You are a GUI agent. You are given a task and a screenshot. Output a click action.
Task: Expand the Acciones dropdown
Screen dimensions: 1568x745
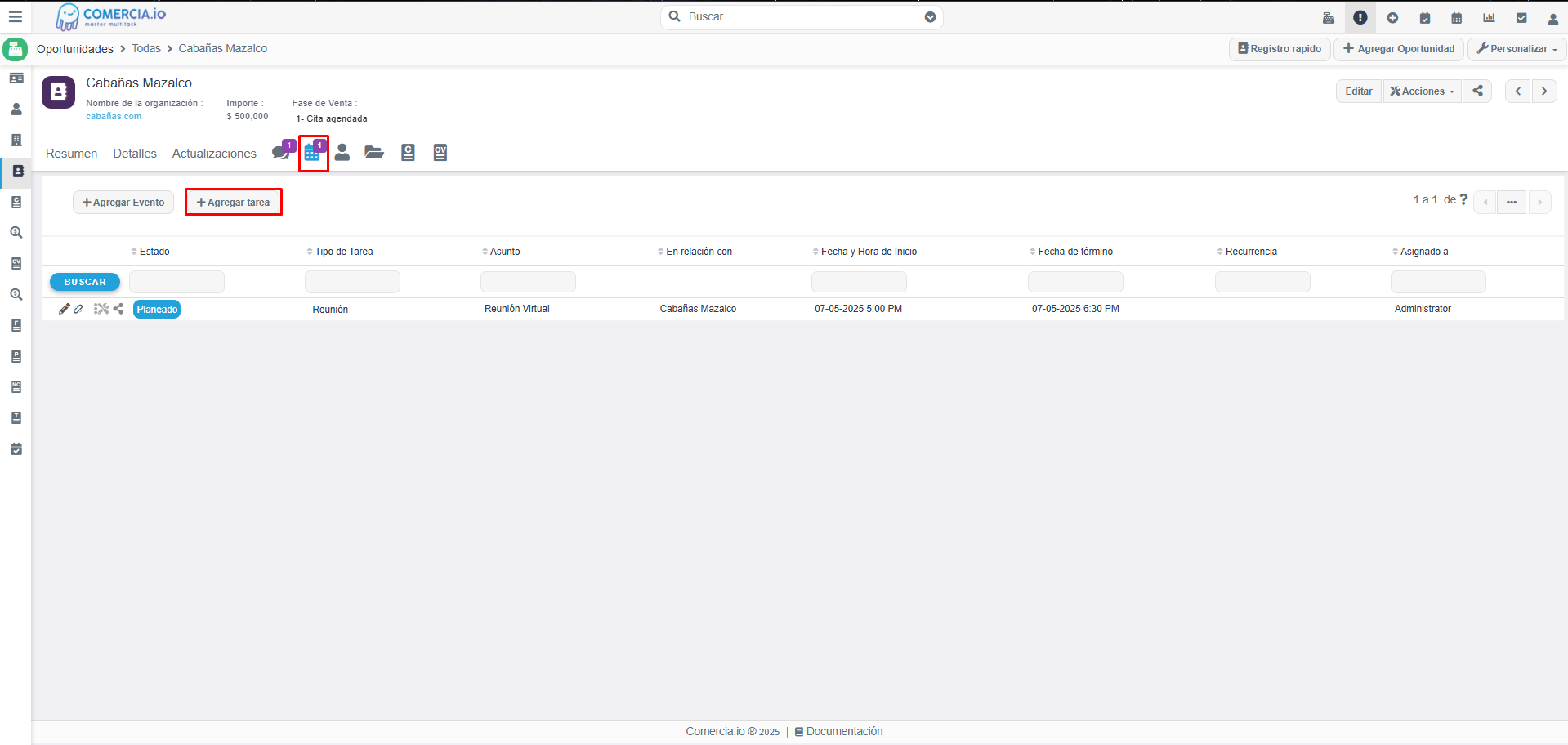(x=1422, y=91)
